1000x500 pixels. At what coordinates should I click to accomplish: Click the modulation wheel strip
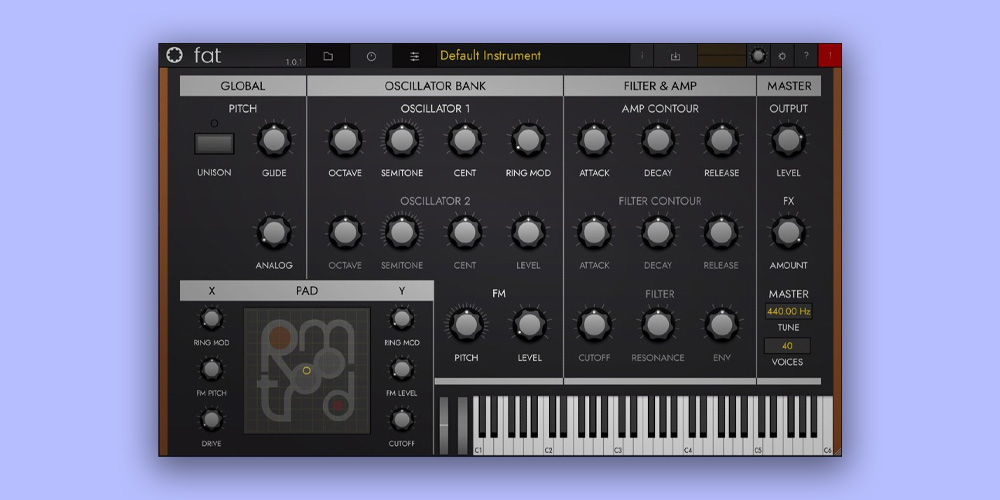point(462,425)
